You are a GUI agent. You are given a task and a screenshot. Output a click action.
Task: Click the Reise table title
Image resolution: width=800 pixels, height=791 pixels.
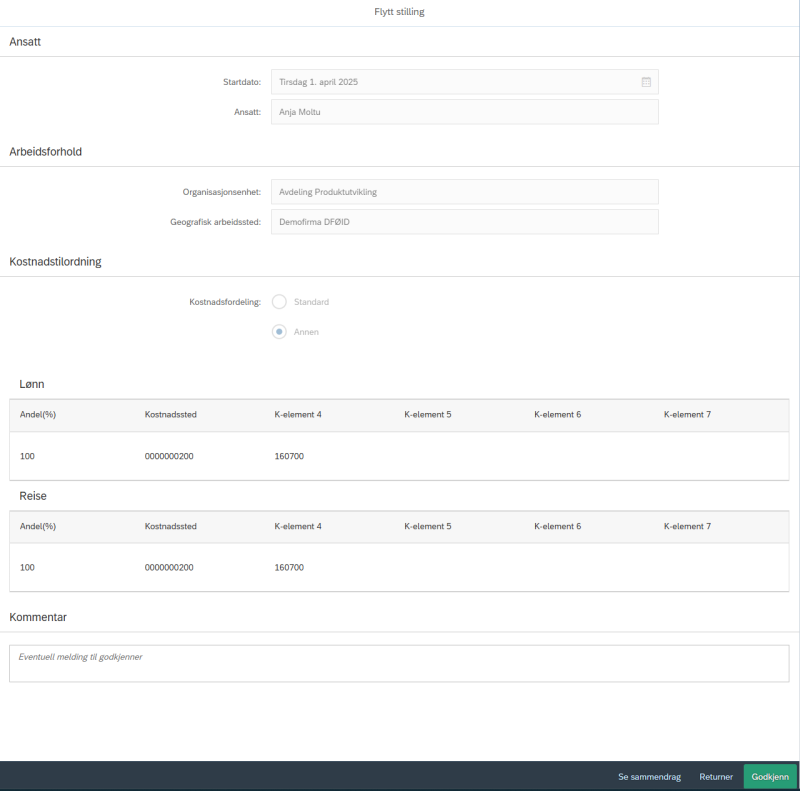click(33, 496)
